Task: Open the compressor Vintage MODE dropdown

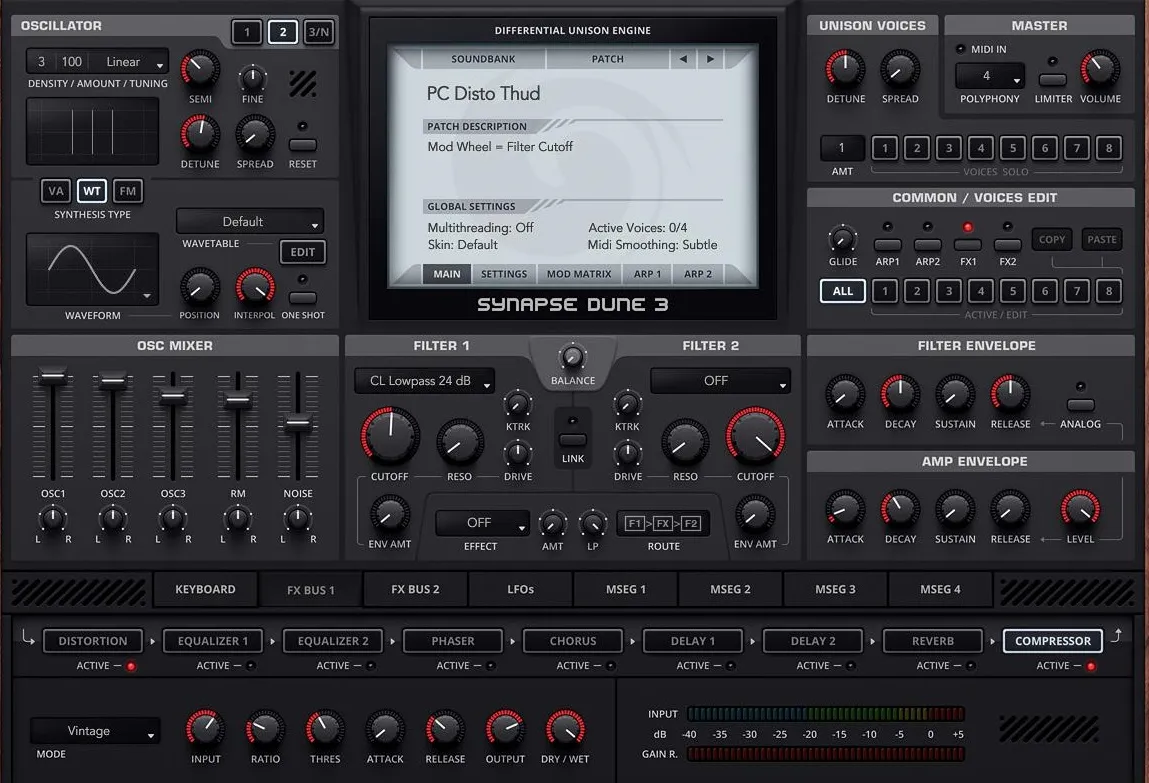Action: pos(95,730)
